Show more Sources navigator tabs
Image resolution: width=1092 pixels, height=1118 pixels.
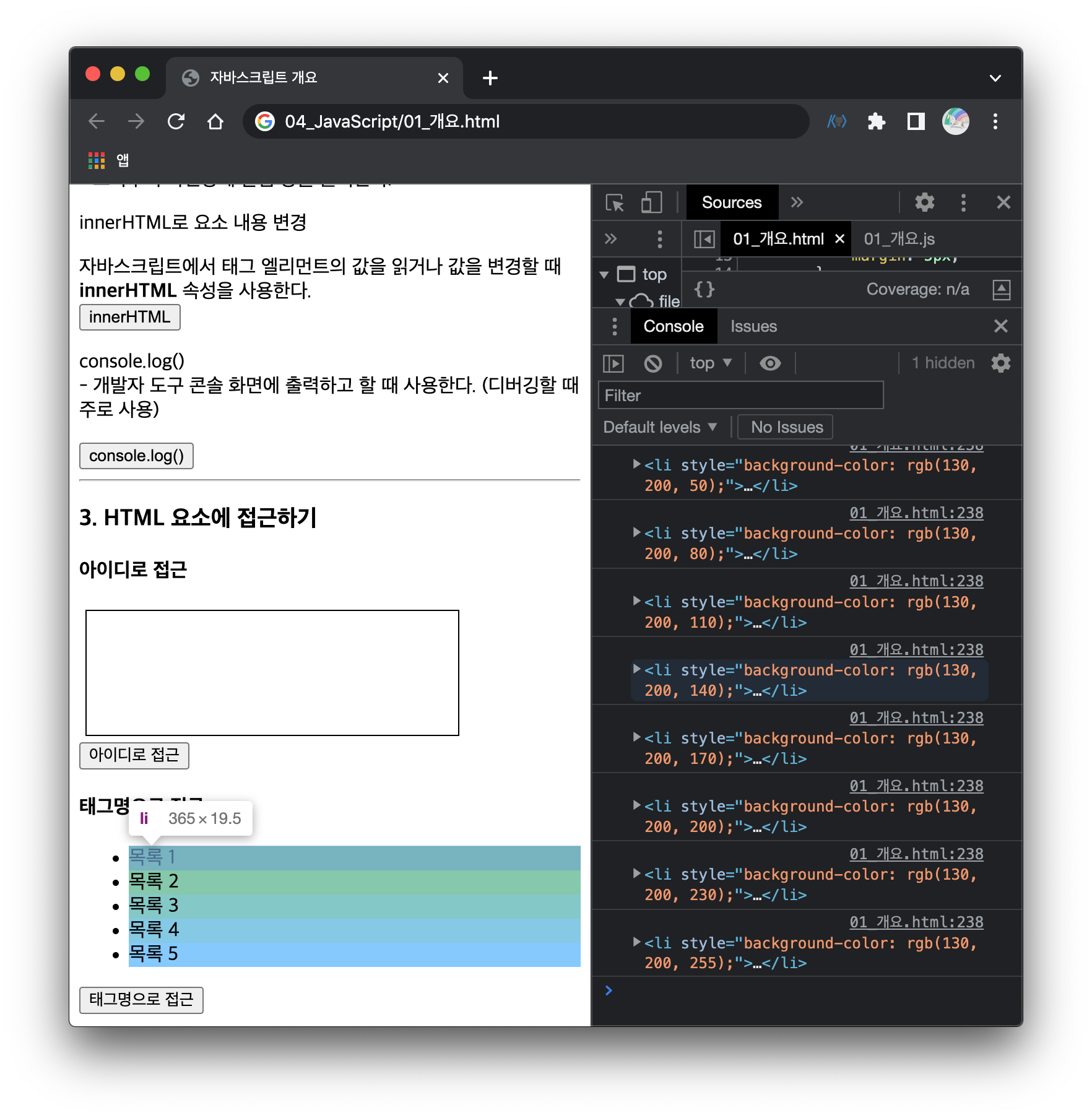pos(611,239)
